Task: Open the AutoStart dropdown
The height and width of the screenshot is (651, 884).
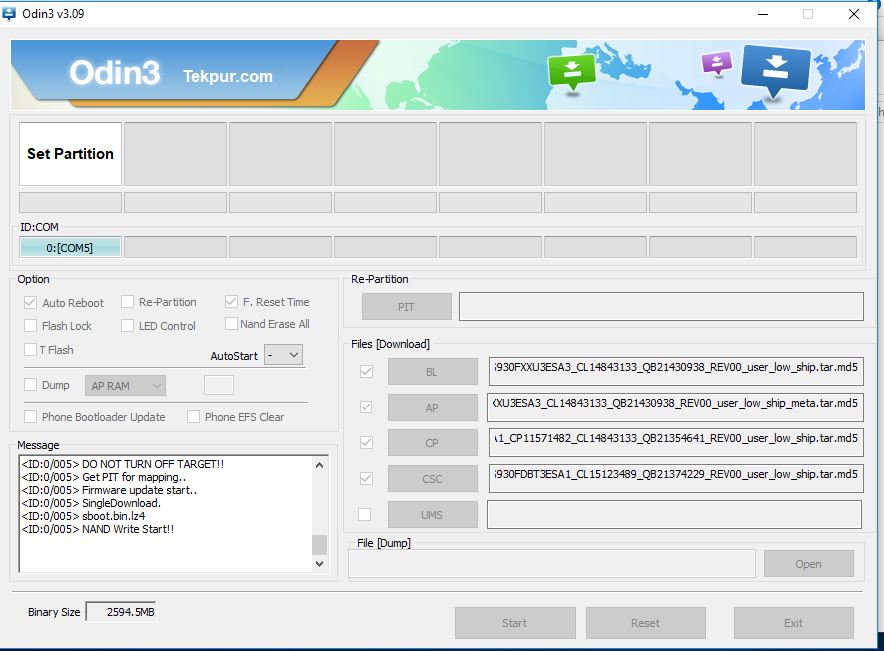Action: coord(284,355)
